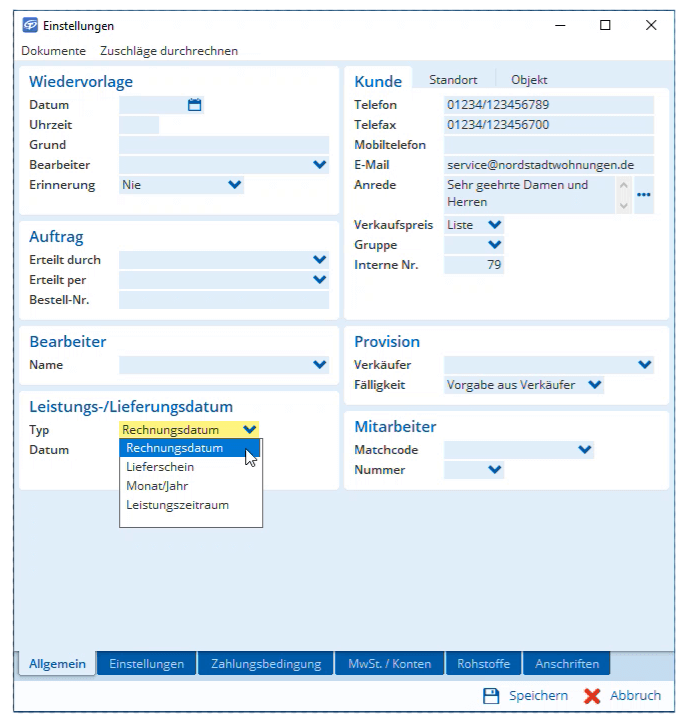689x724 pixels.
Task: Switch to the Standort tab
Action: click(453, 80)
